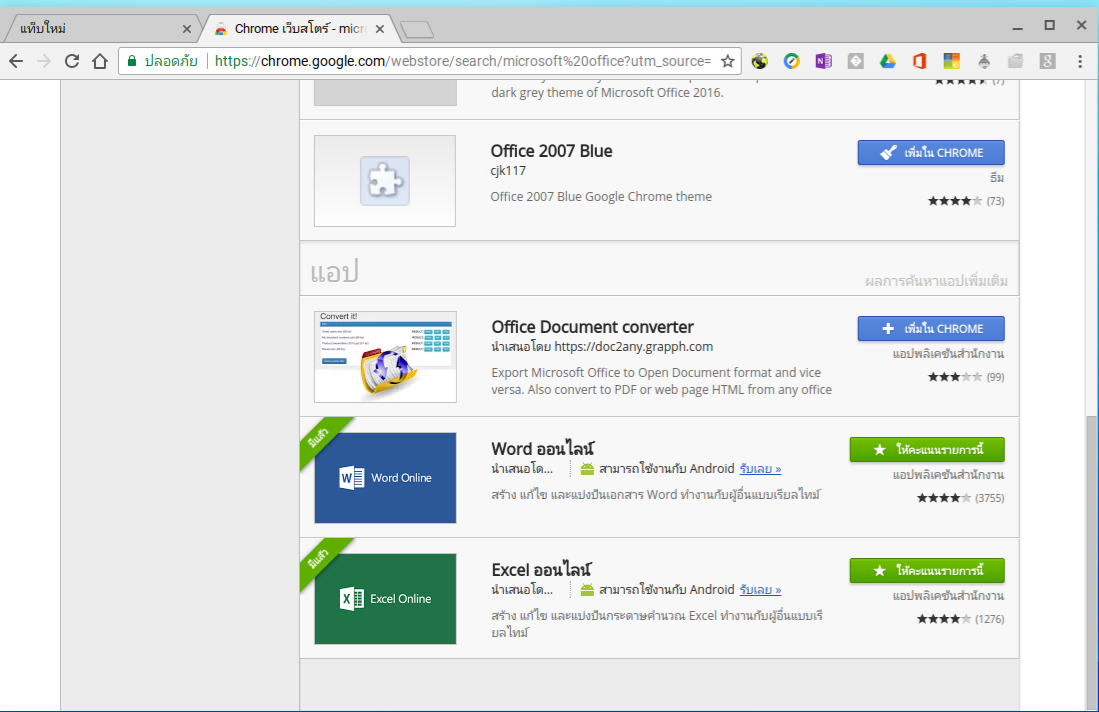
Task: Click the grey spy figure extension icon
Action: [x=983, y=61]
